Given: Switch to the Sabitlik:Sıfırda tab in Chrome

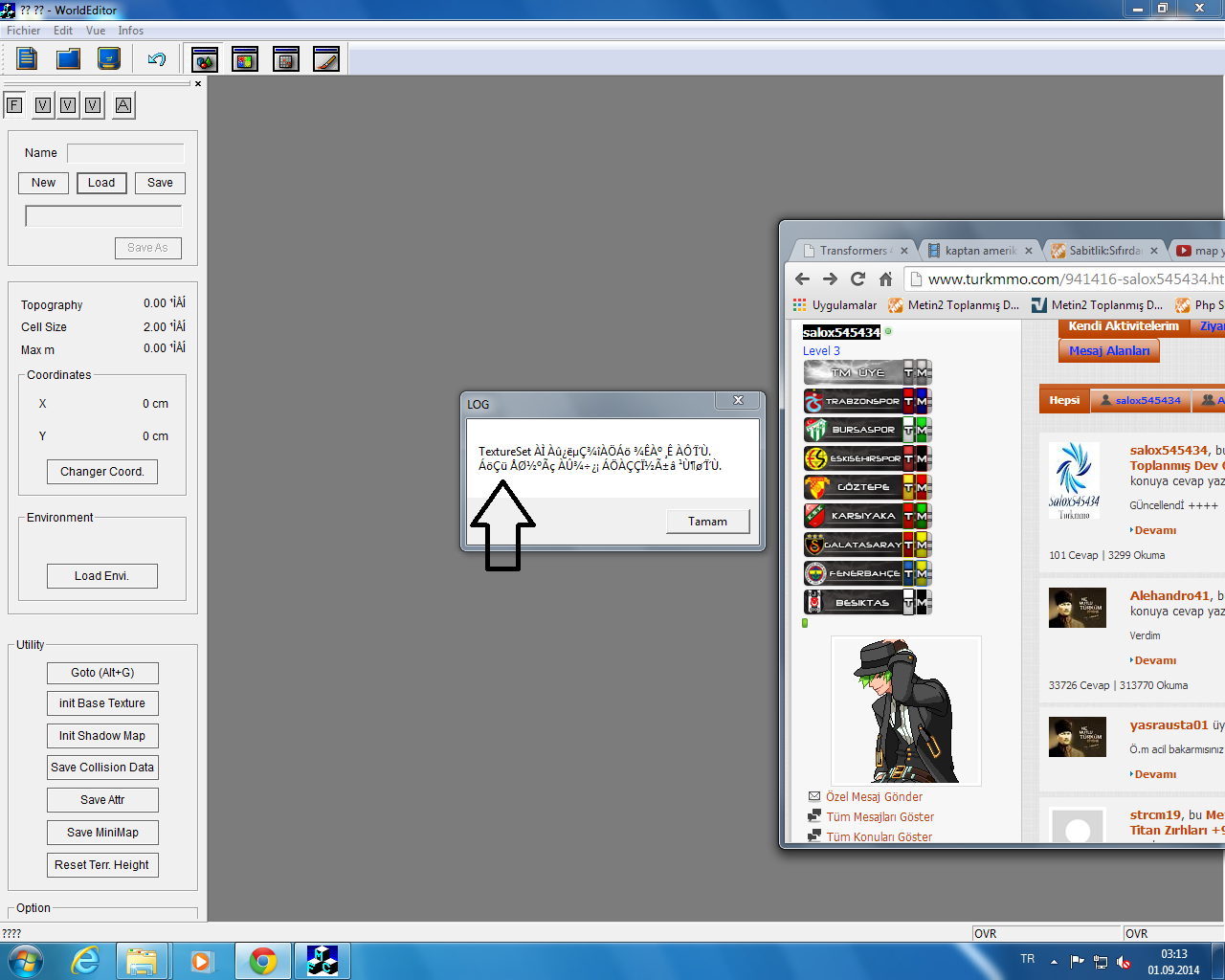Looking at the screenshot, I should [x=1105, y=251].
